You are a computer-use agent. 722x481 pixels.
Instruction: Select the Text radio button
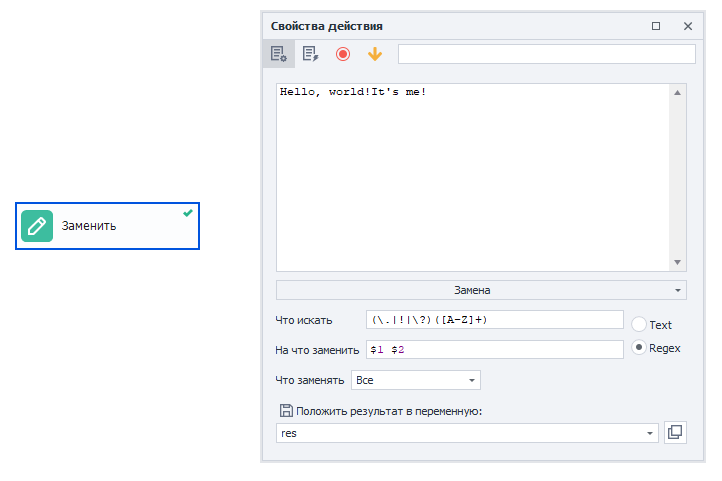click(x=639, y=324)
